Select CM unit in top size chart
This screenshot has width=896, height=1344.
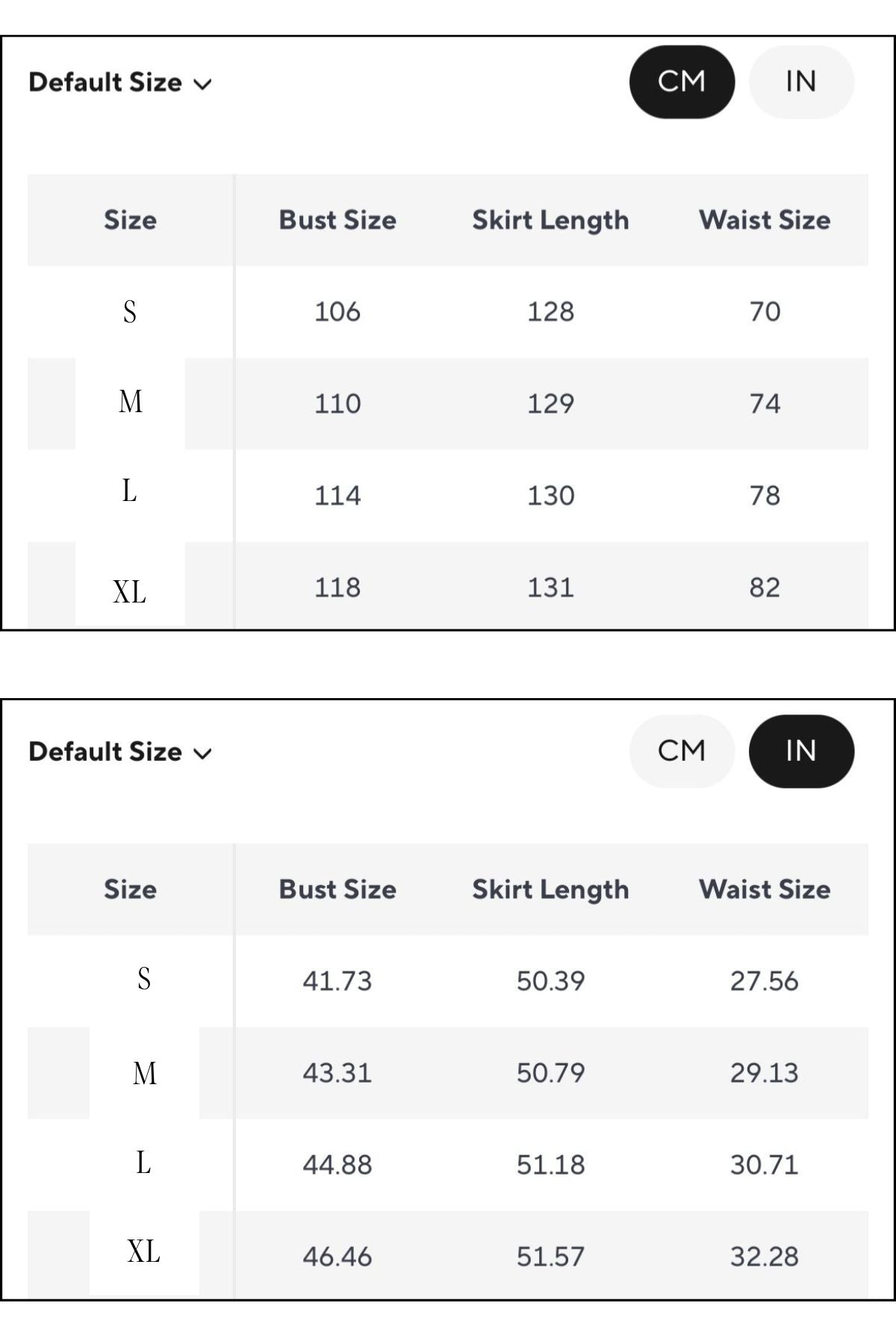(x=682, y=82)
